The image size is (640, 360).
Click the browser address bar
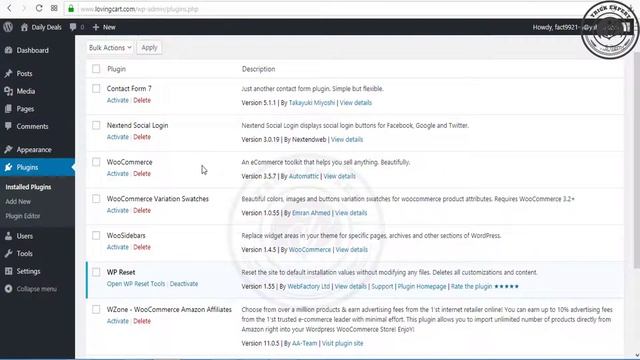(327, 9)
